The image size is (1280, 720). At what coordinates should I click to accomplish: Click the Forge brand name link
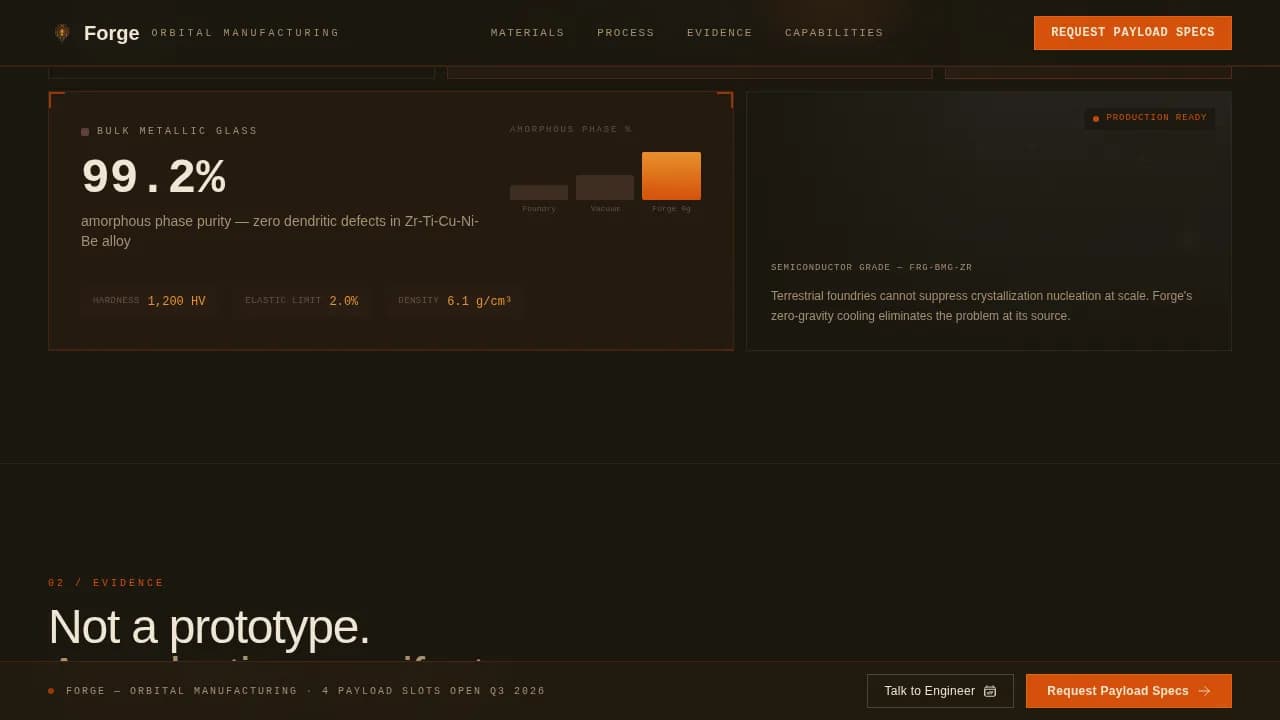coord(111,33)
